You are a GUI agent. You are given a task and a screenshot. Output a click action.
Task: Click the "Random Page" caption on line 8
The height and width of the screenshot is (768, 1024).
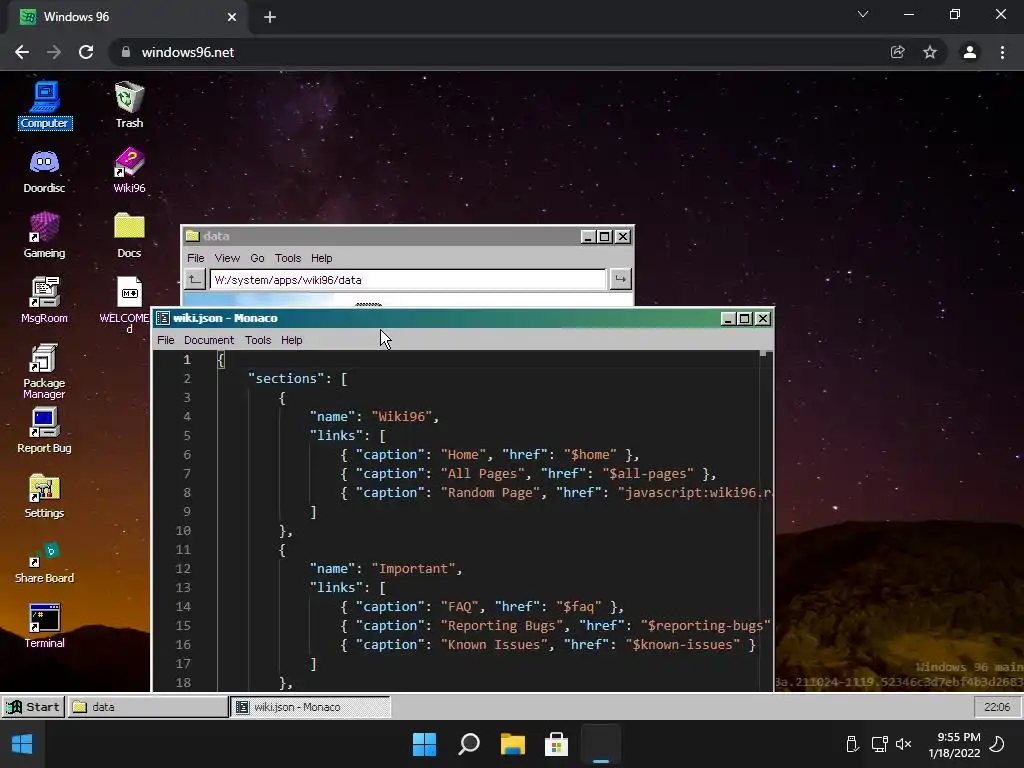click(490, 492)
